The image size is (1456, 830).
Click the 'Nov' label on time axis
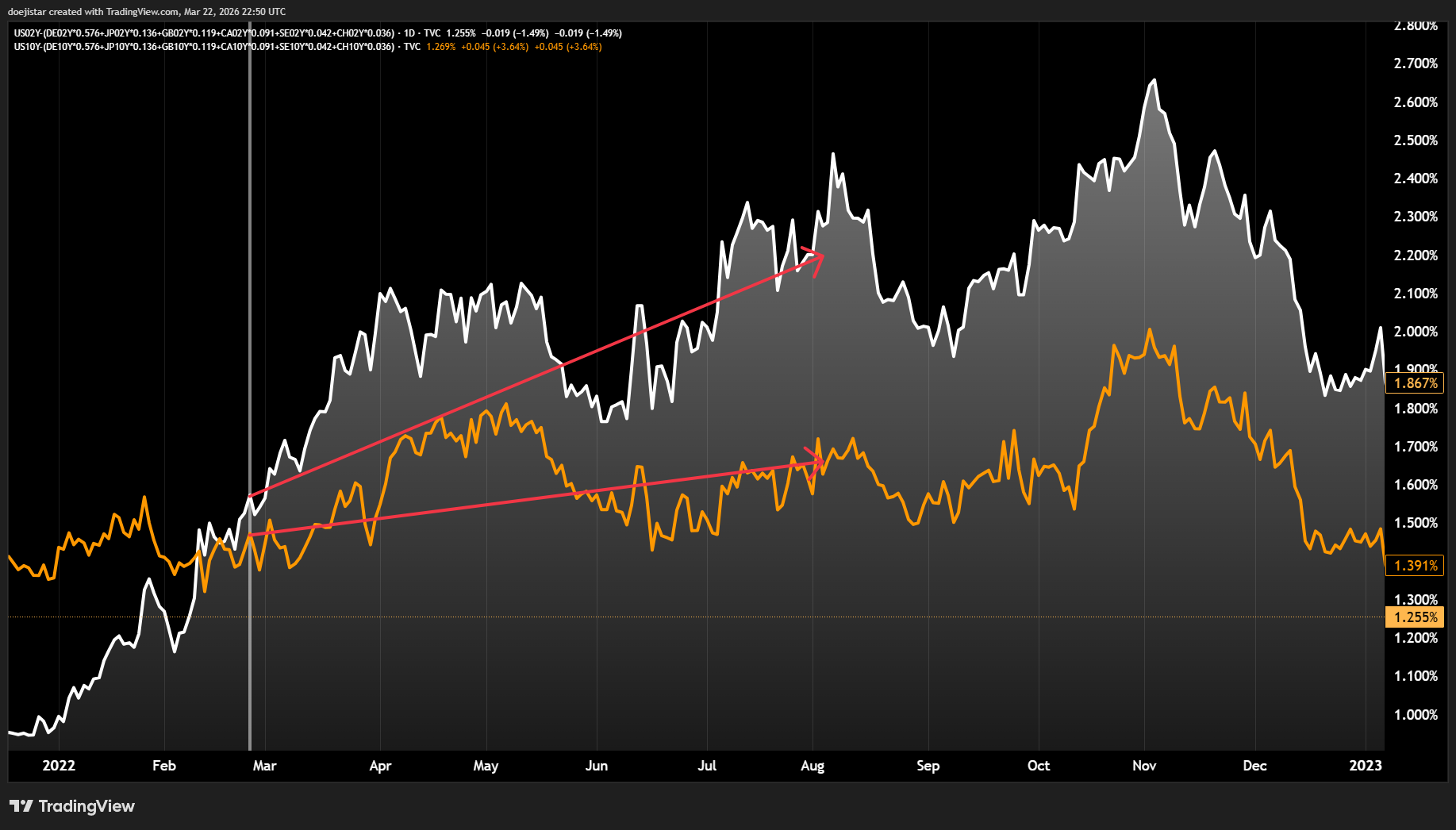1144,766
